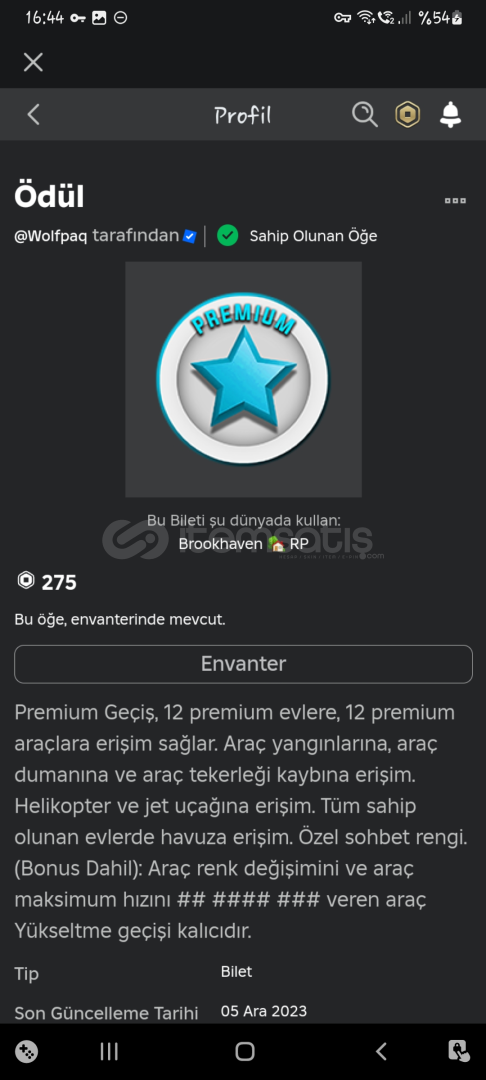
Task: Open notifications bell icon
Action: click(450, 114)
